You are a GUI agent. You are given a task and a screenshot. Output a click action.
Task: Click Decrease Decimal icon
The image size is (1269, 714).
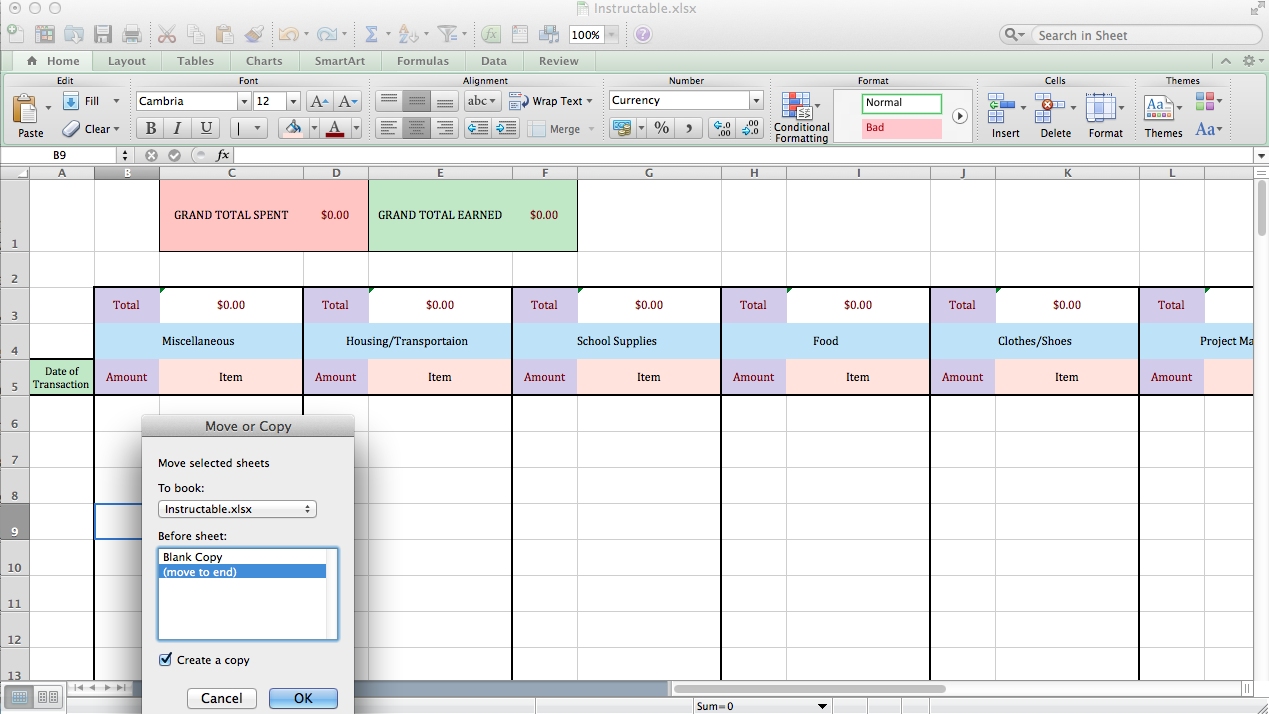[x=750, y=128]
